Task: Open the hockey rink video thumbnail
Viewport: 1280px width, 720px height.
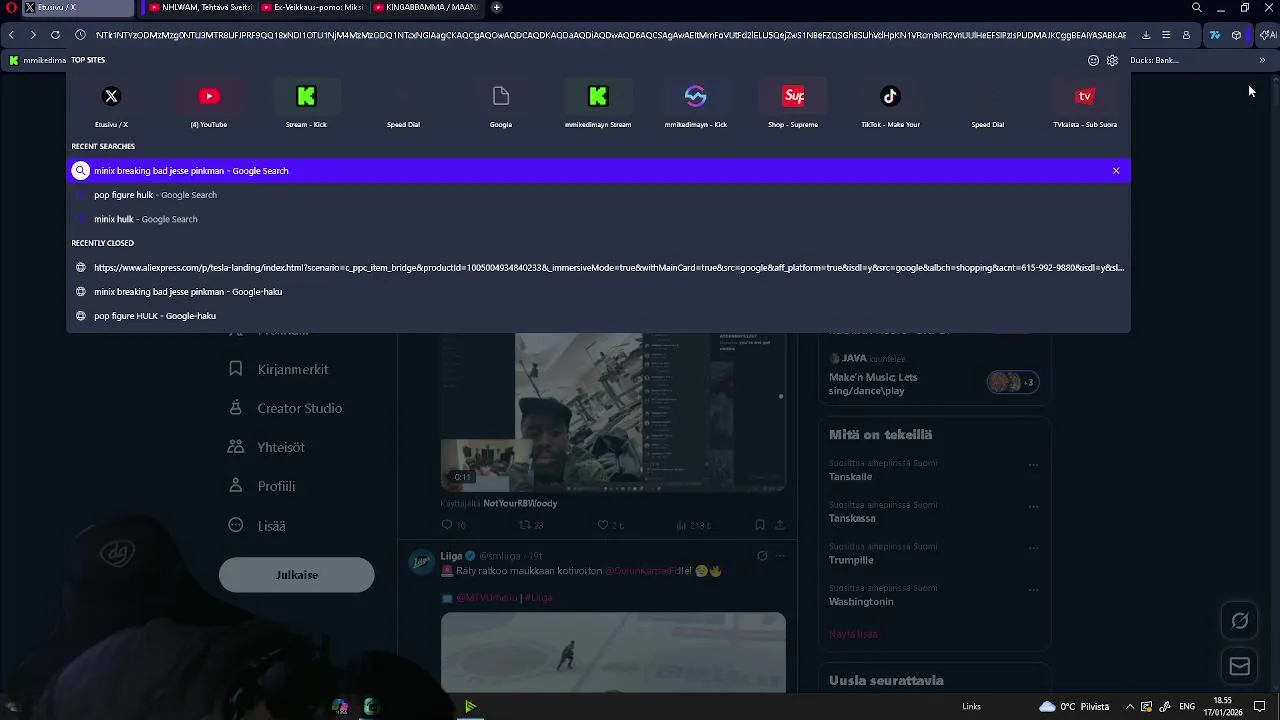Action: tap(613, 652)
